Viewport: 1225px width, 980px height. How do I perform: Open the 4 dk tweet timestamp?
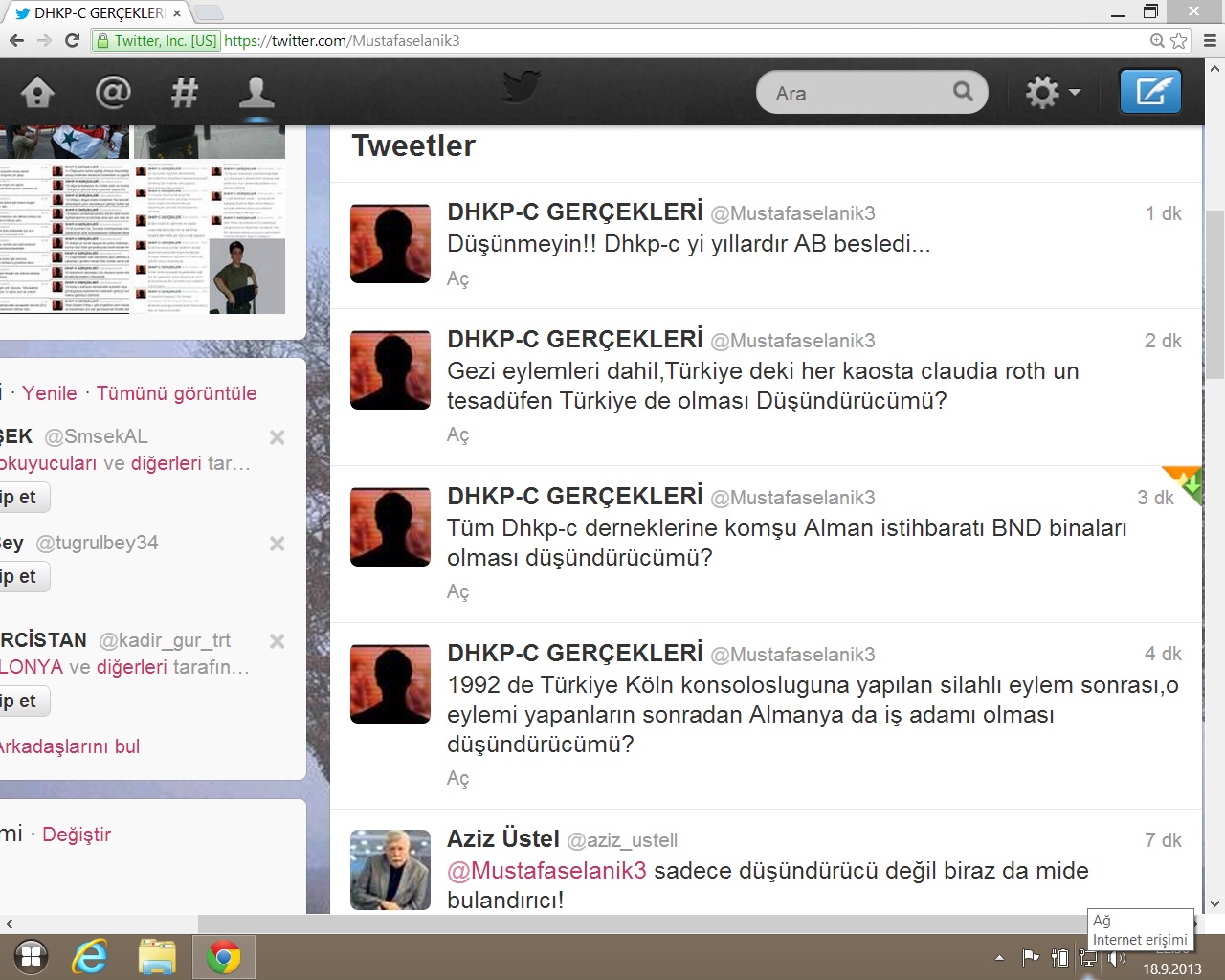(x=1164, y=654)
